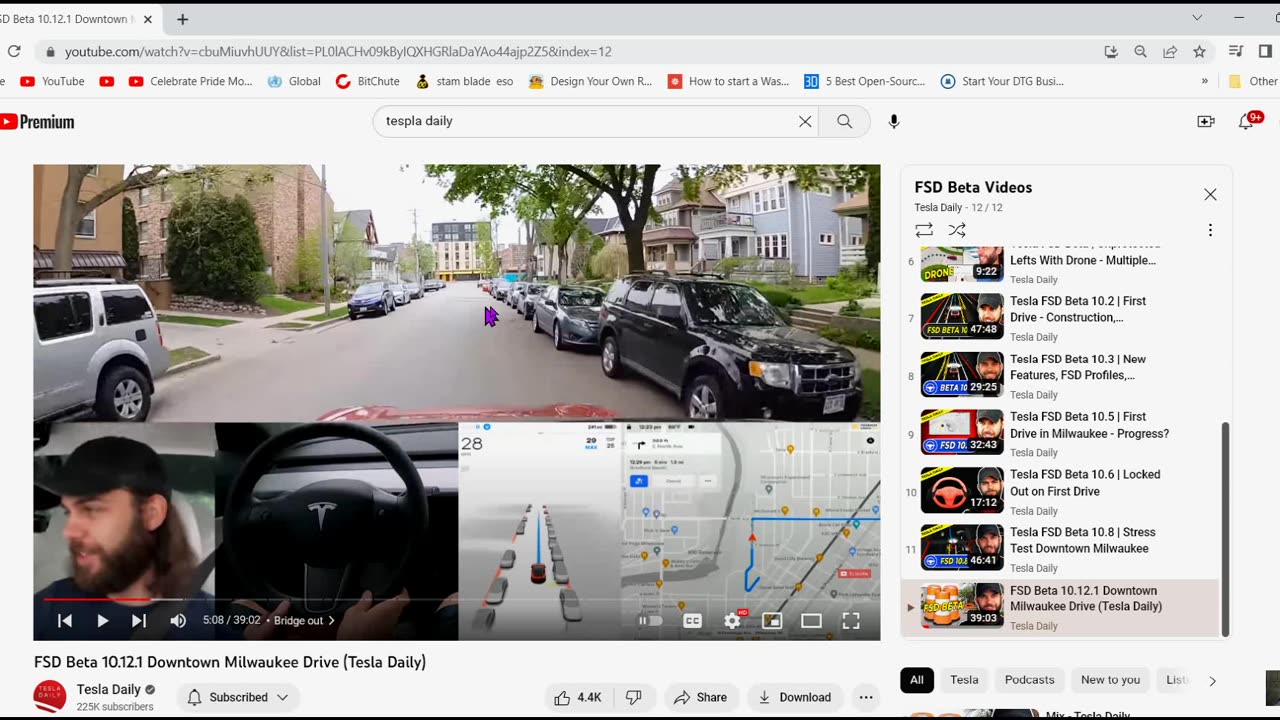Open the 5 Best Open-Sourc... bookmark
The height and width of the screenshot is (720, 1280).
pos(865,82)
